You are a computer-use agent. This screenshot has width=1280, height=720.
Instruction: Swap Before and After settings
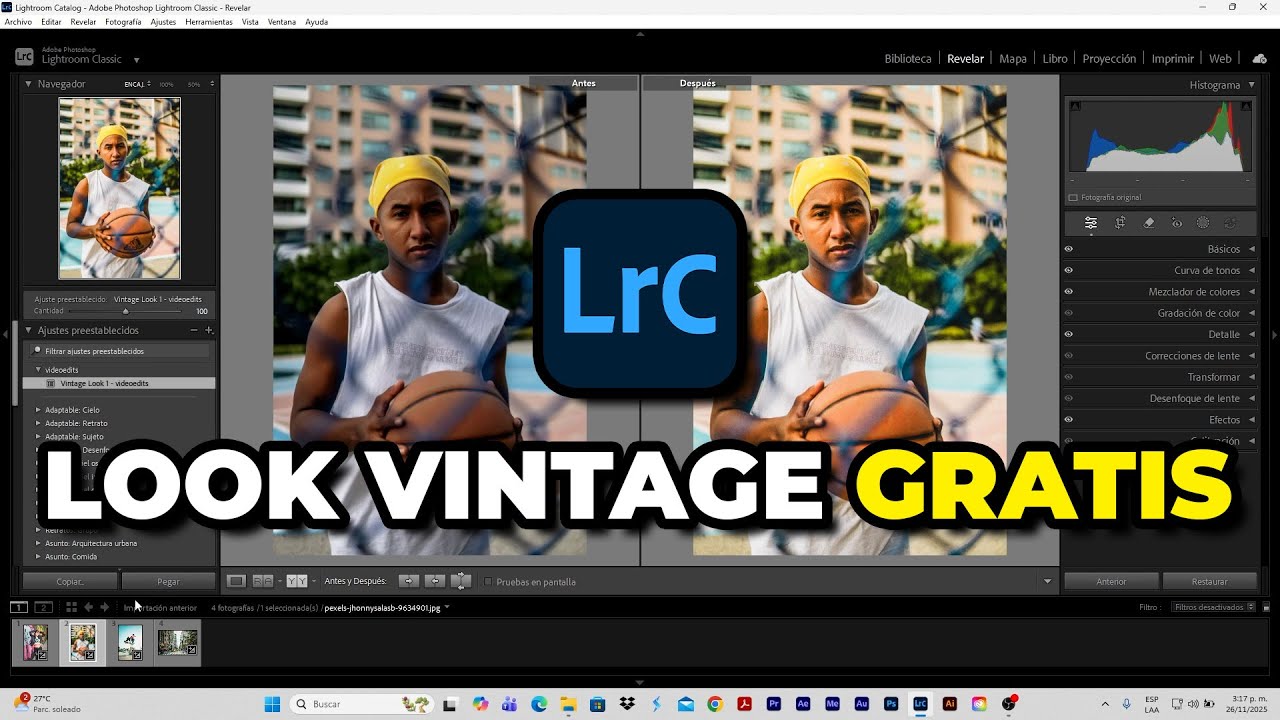coord(460,581)
